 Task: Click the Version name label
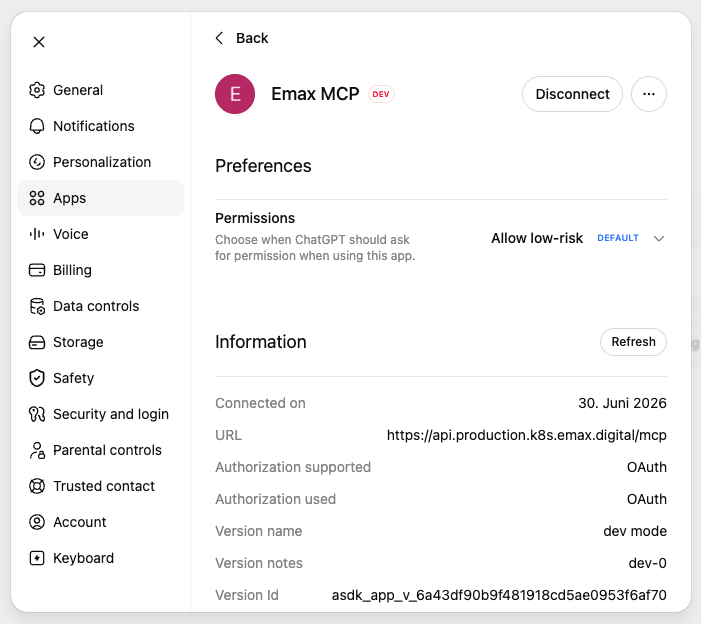point(258,531)
